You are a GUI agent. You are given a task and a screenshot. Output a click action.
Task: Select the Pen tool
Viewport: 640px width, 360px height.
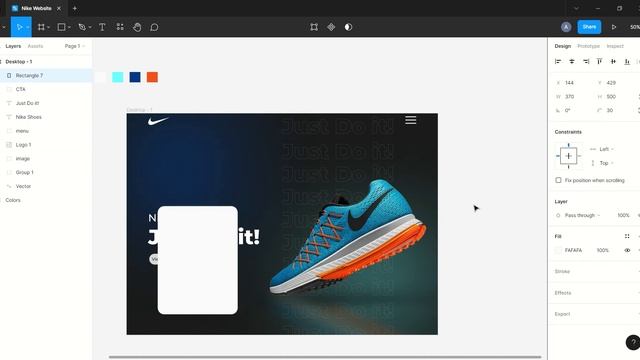pos(82,27)
